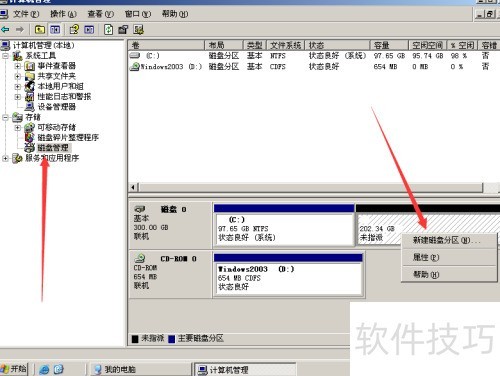Sort by the 状态 column header

click(x=337, y=45)
